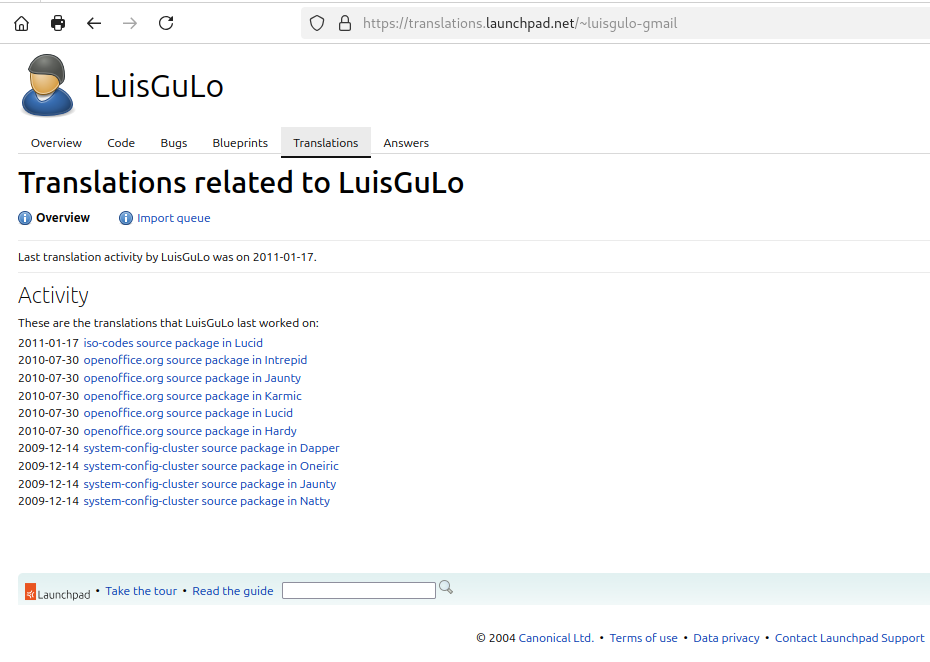Click the URL address bar
This screenshot has height=662, width=930.
coord(615,23)
